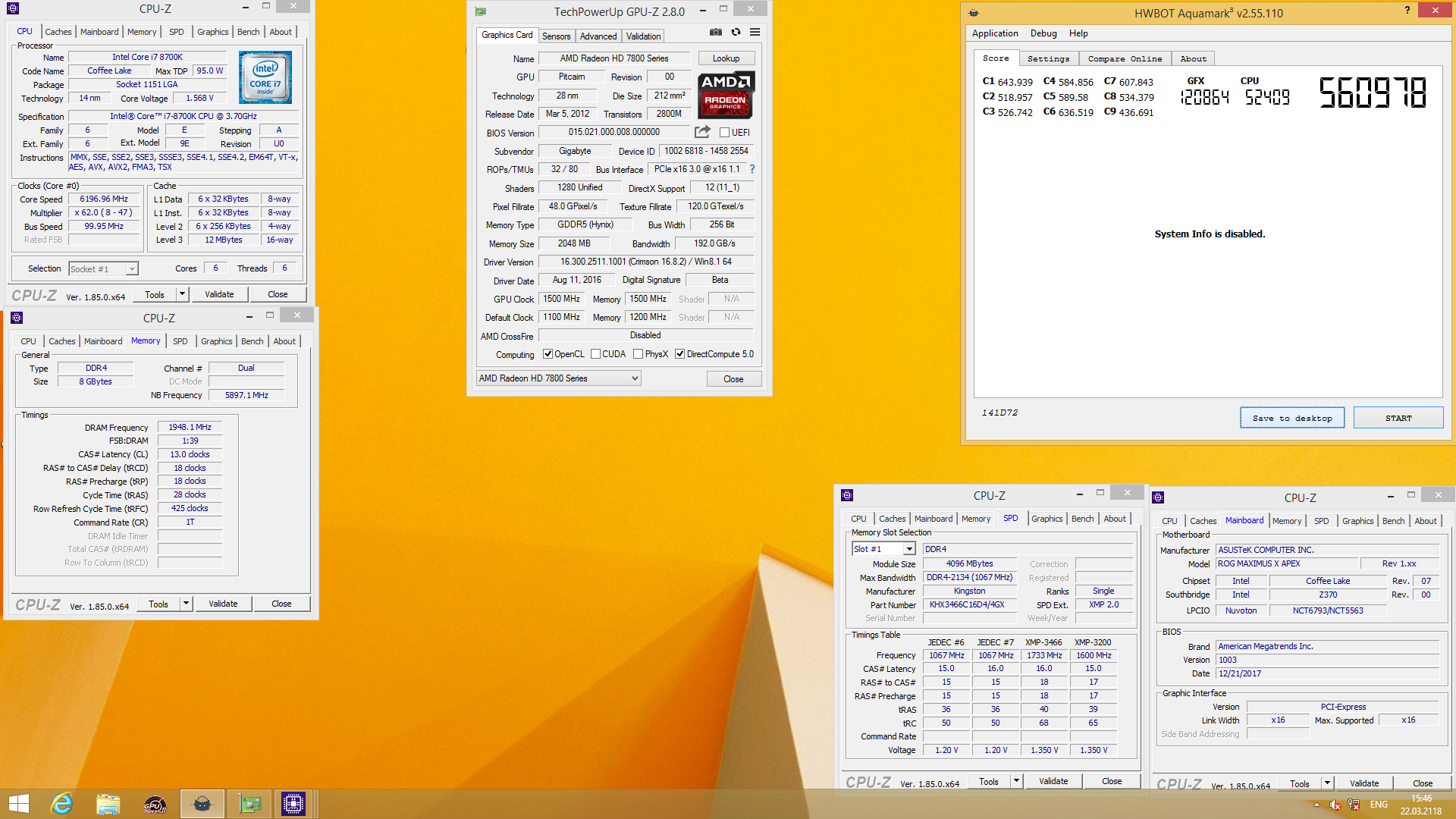1456x819 pixels.
Task: Open the Socket #1 selection dropdown
Action: [x=103, y=269]
